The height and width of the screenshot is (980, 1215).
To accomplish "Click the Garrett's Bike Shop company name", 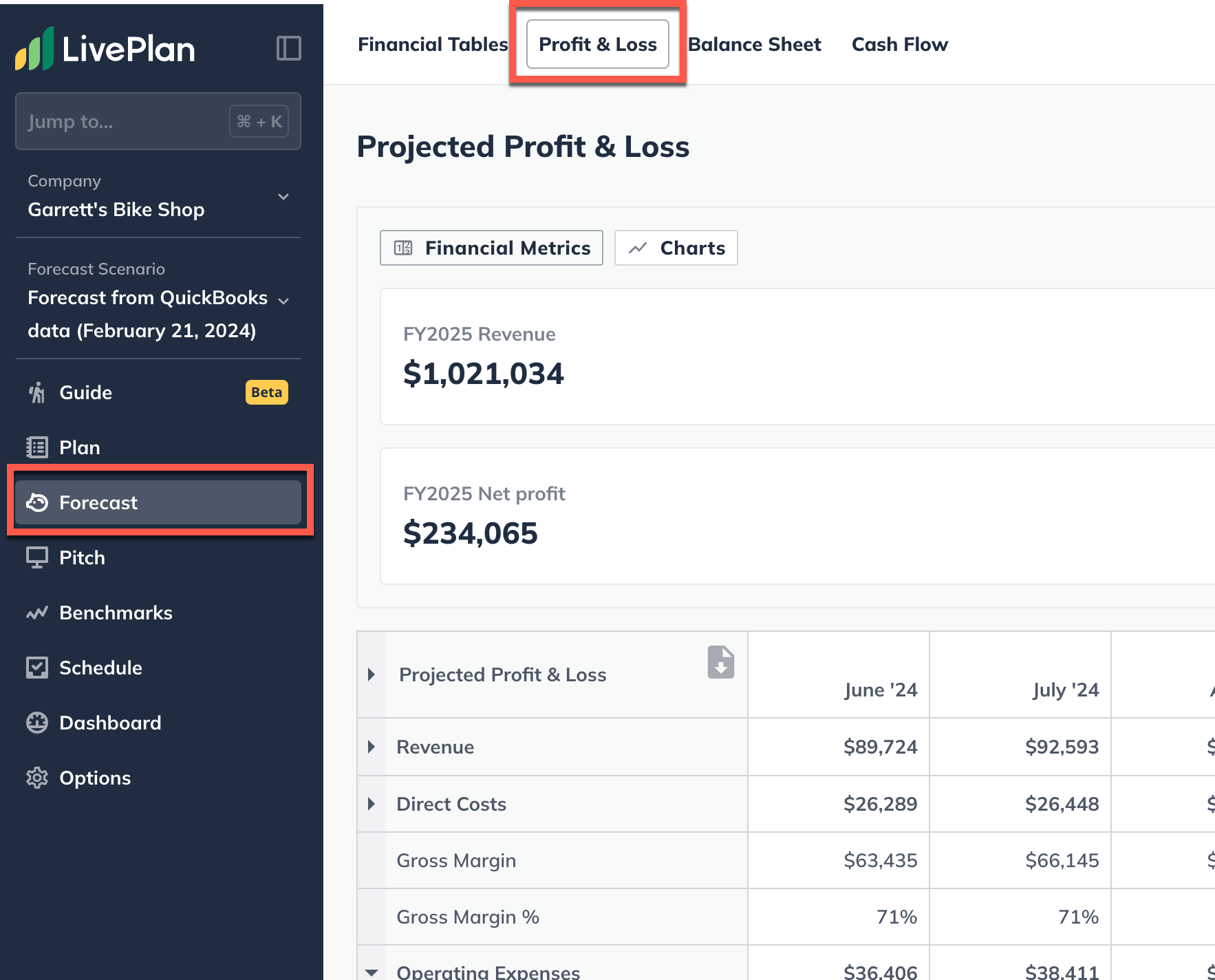I will tap(116, 209).
